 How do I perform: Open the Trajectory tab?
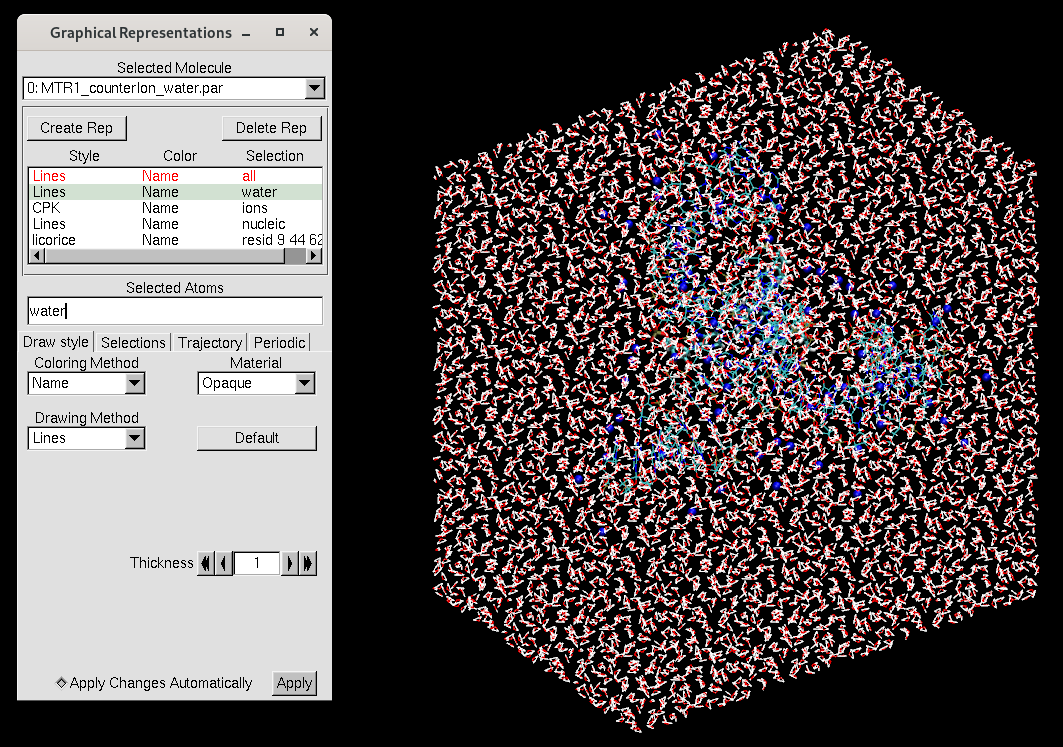click(x=210, y=342)
